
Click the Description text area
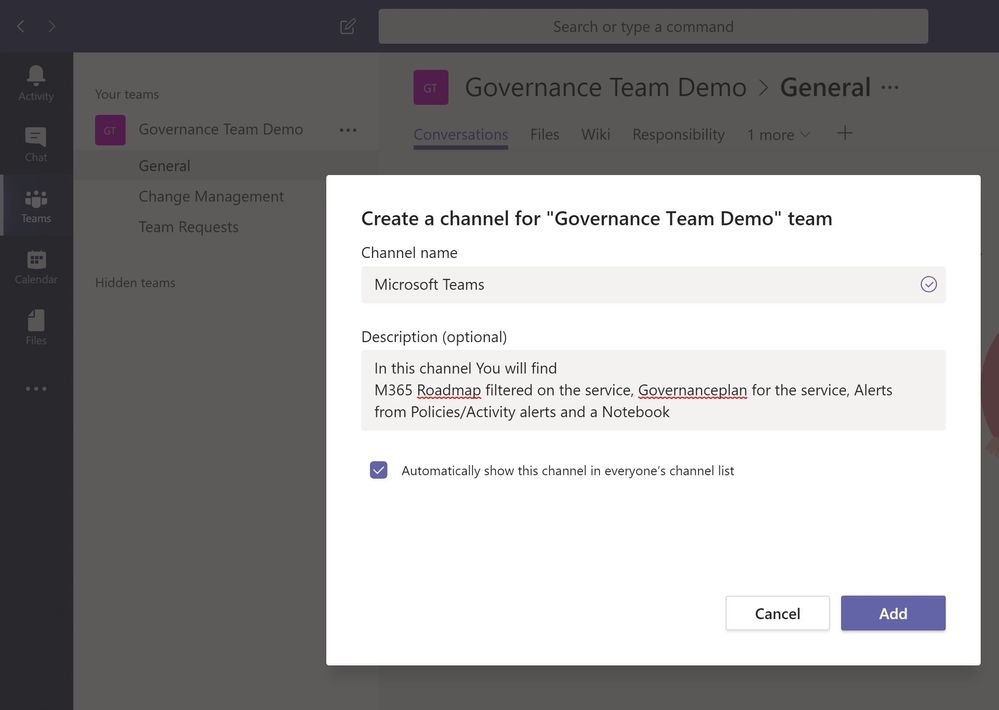click(653, 390)
